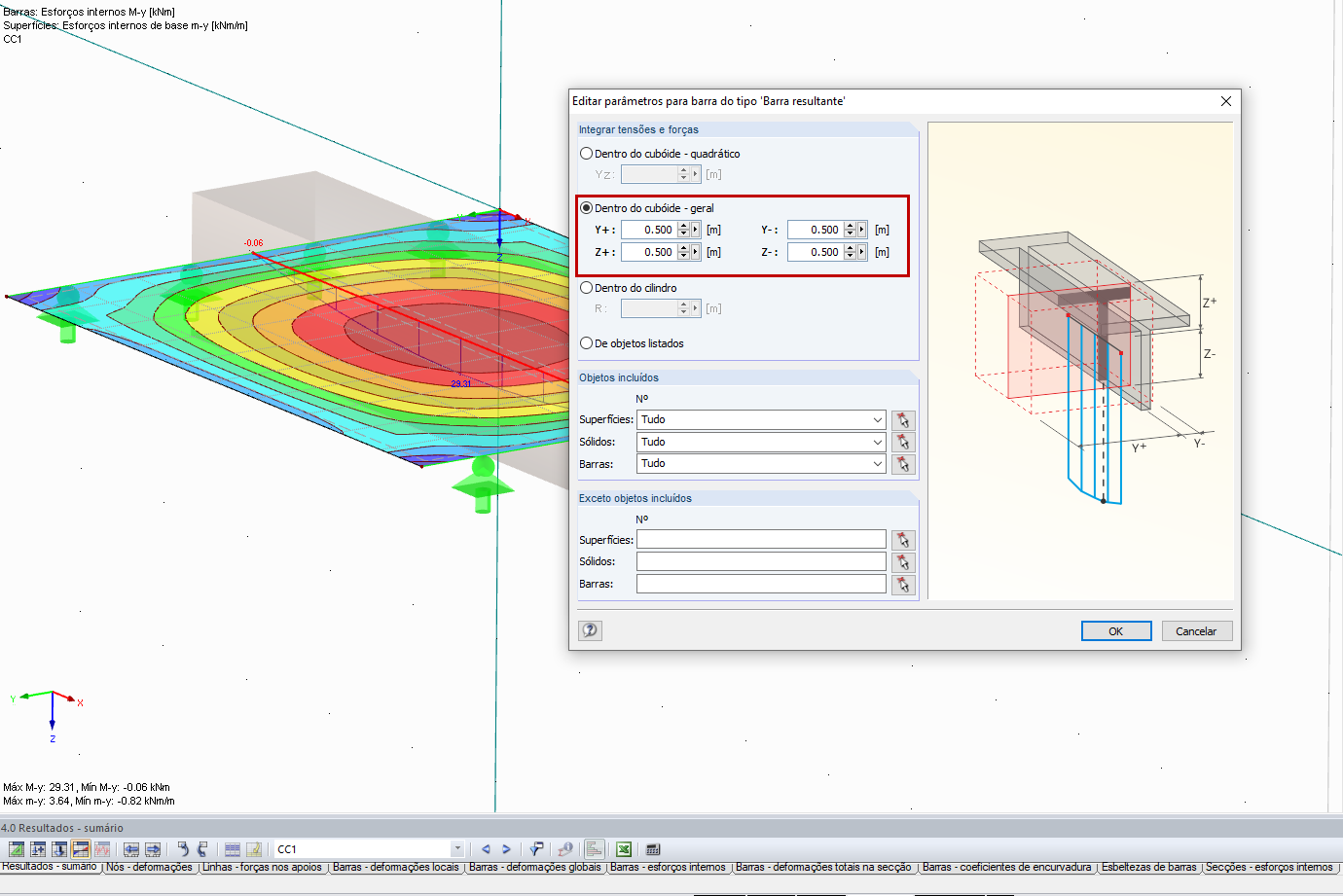Pick bars graphically in Objetos incluídos
Image resolution: width=1343 pixels, height=896 pixels.
tap(903, 464)
